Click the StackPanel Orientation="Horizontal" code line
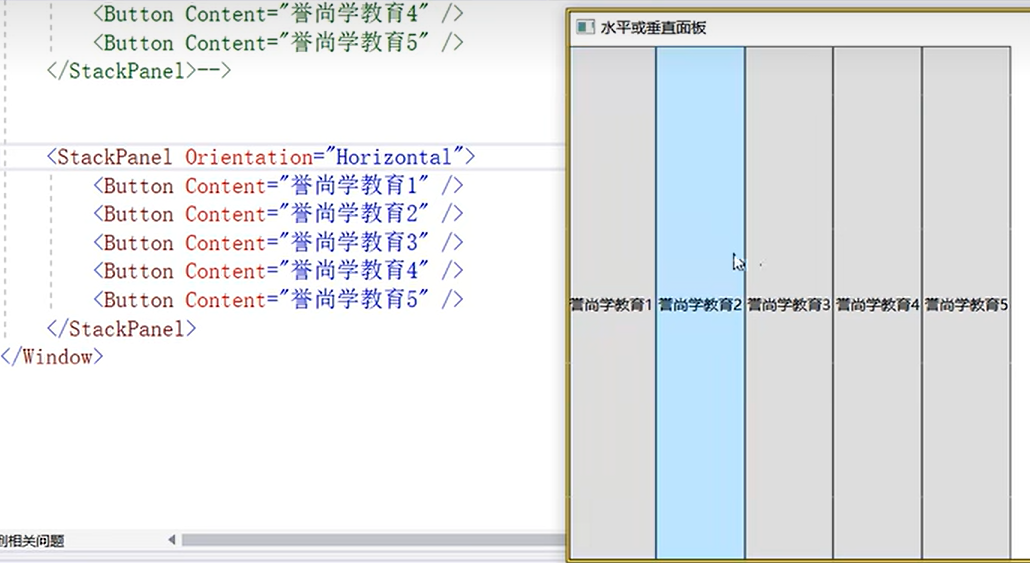 point(261,157)
